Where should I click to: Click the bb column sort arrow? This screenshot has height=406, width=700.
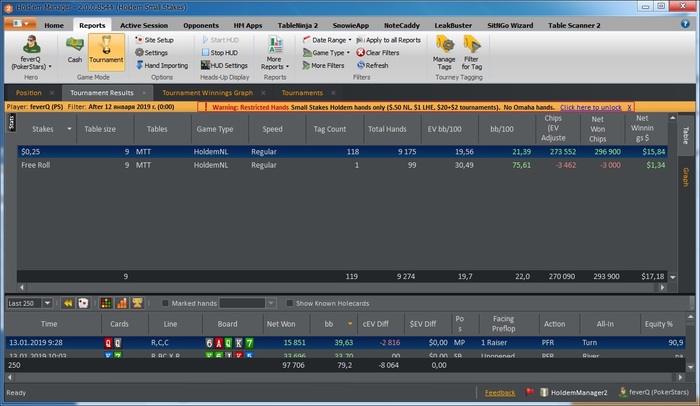(350, 324)
